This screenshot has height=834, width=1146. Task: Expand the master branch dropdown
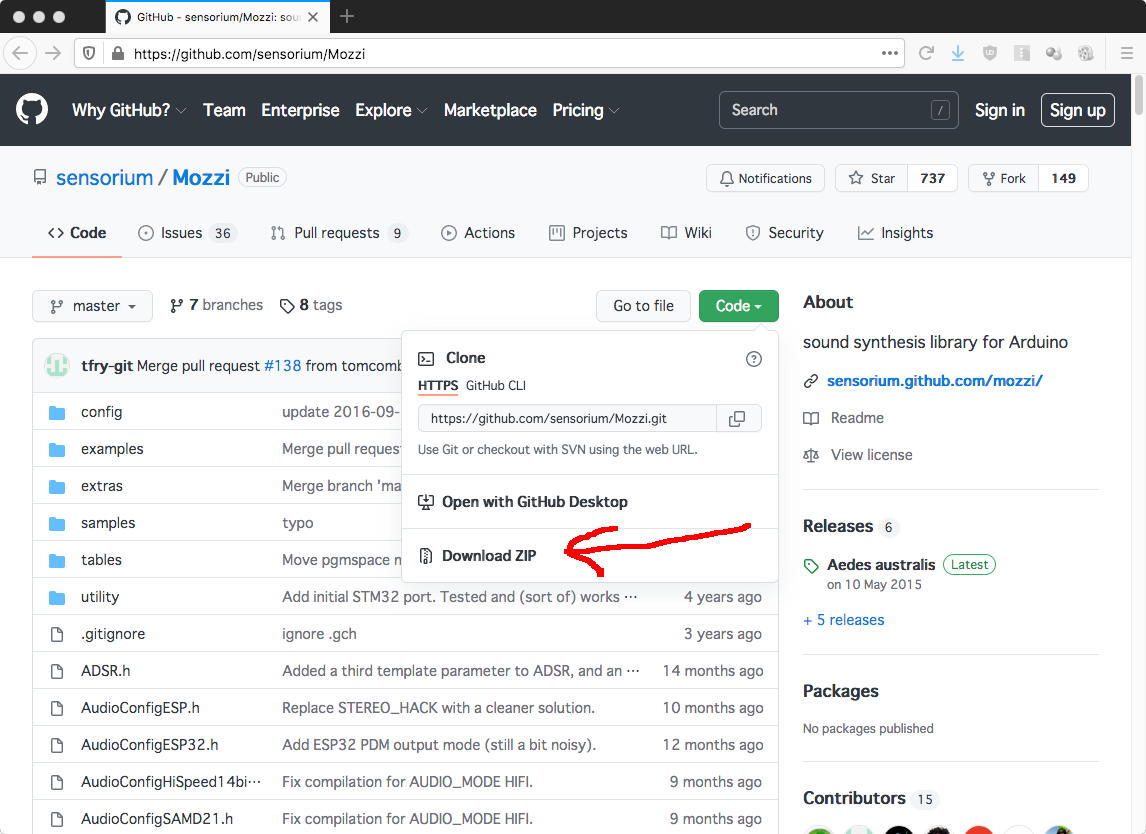click(x=93, y=306)
